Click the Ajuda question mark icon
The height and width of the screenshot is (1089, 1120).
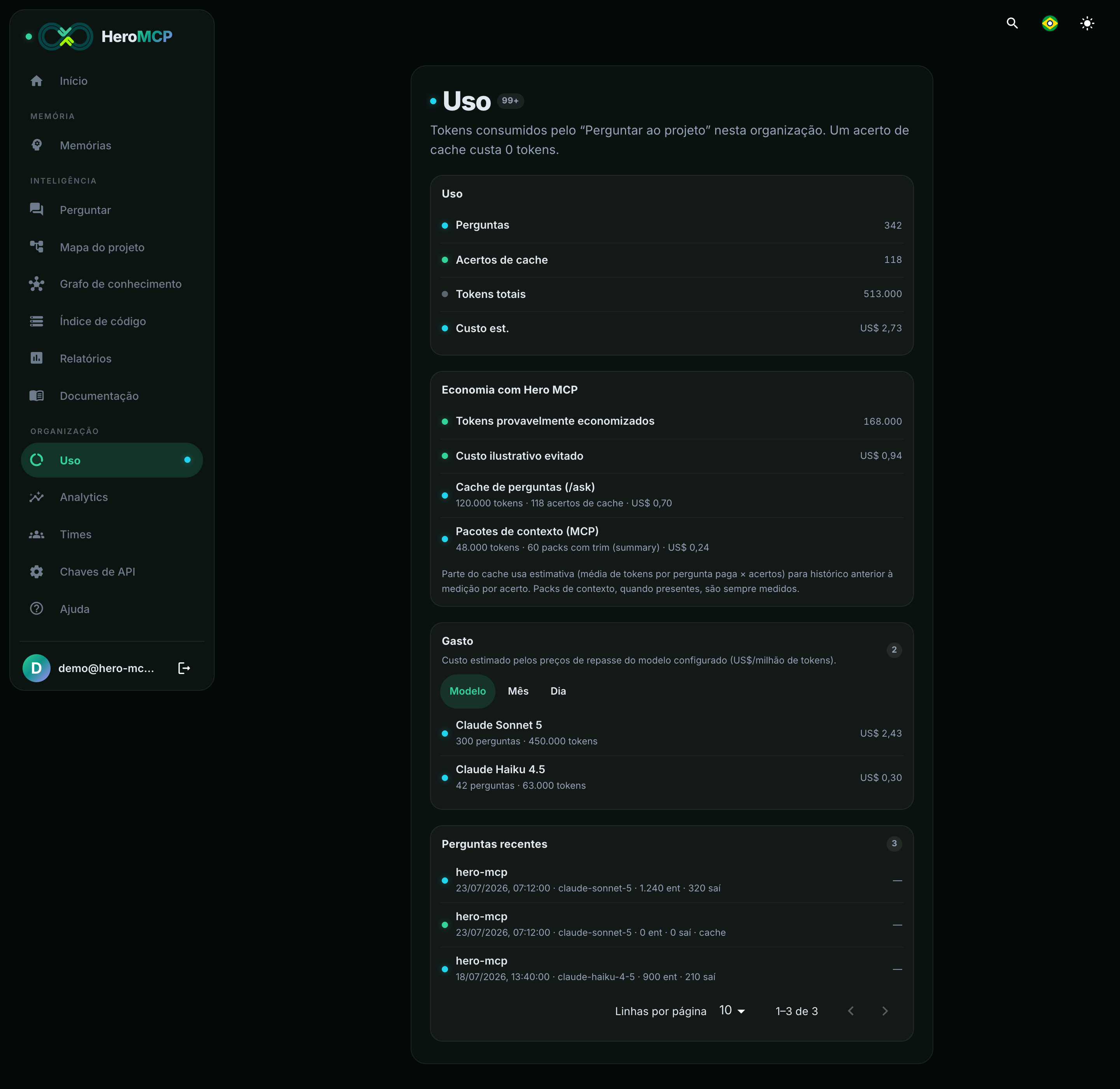click(x=37, y=609)
